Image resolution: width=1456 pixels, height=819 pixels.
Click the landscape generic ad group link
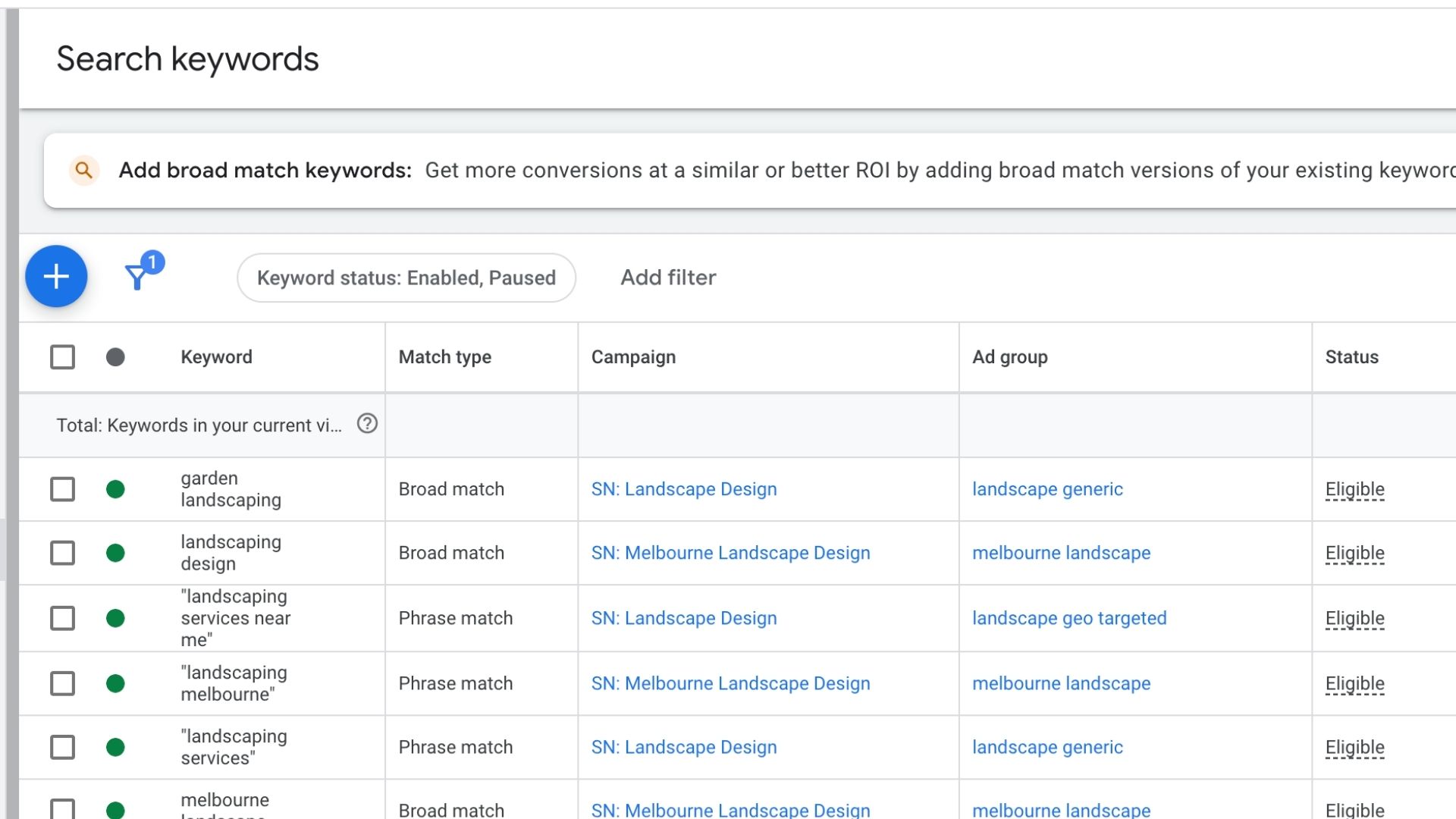tap(1047, 489)
